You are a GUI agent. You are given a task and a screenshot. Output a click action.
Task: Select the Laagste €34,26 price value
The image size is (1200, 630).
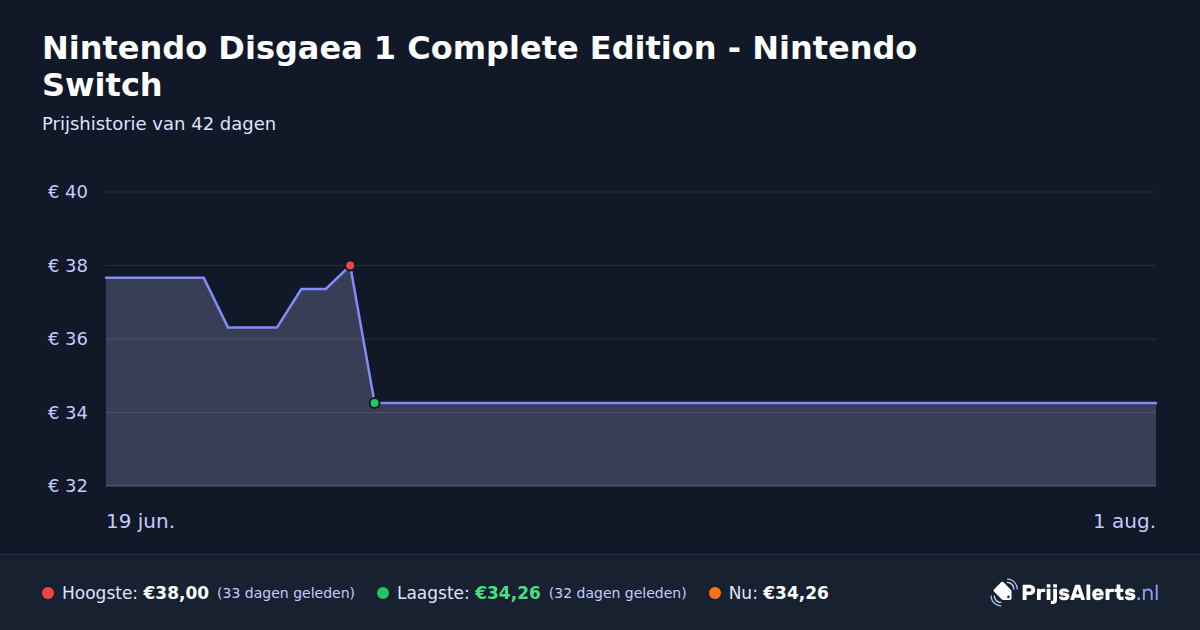508,593
